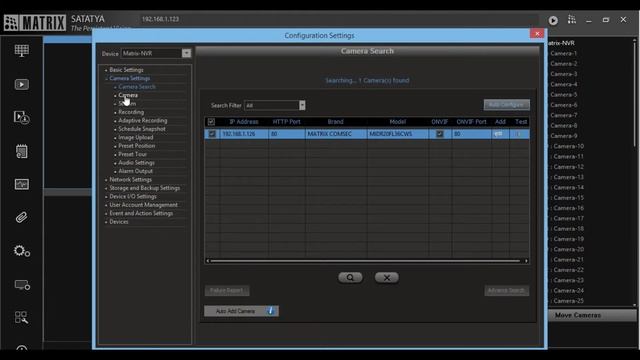Click the Add icon in 192.168.1.126 row
Viewport: 640px width, 360px height.
click(x=498, y=134)
